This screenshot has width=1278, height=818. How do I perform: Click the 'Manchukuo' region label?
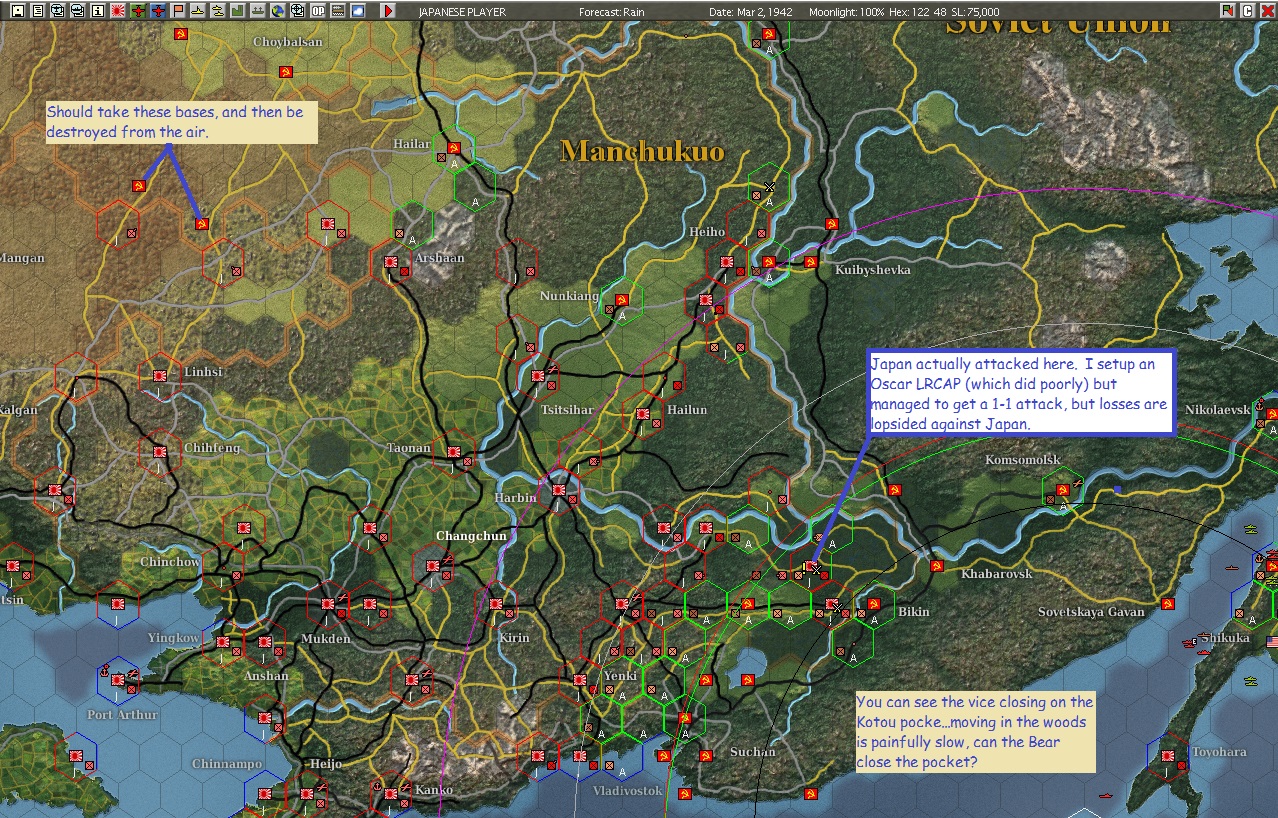point(641,150)
